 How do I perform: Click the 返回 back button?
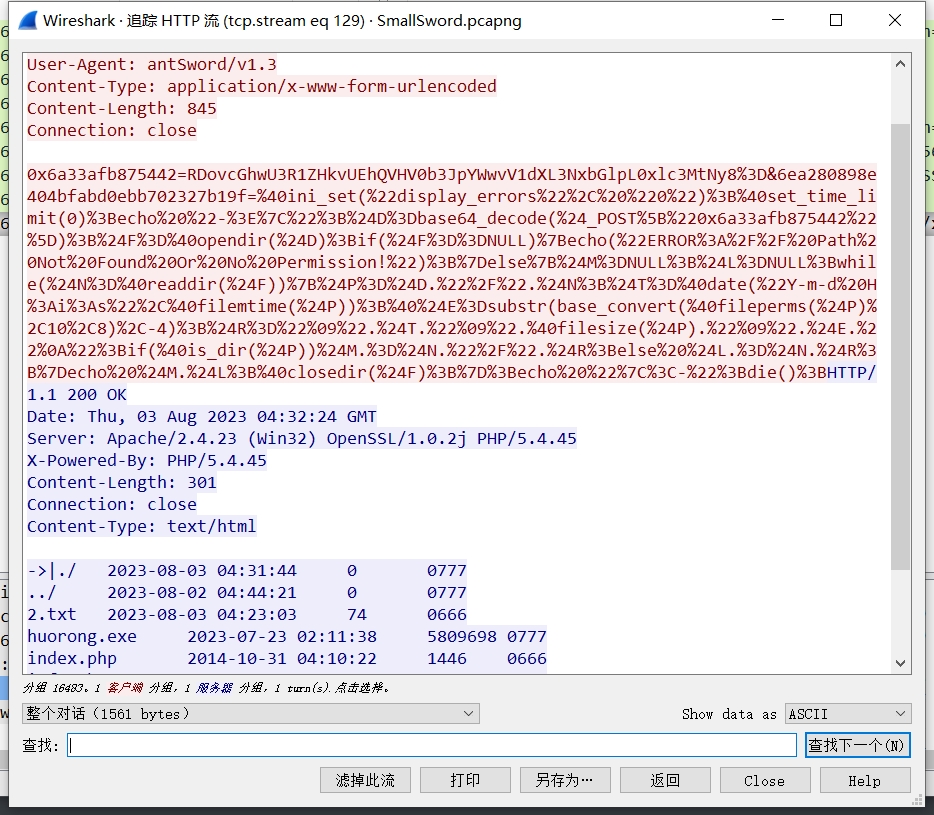click(x=665, y=780)
